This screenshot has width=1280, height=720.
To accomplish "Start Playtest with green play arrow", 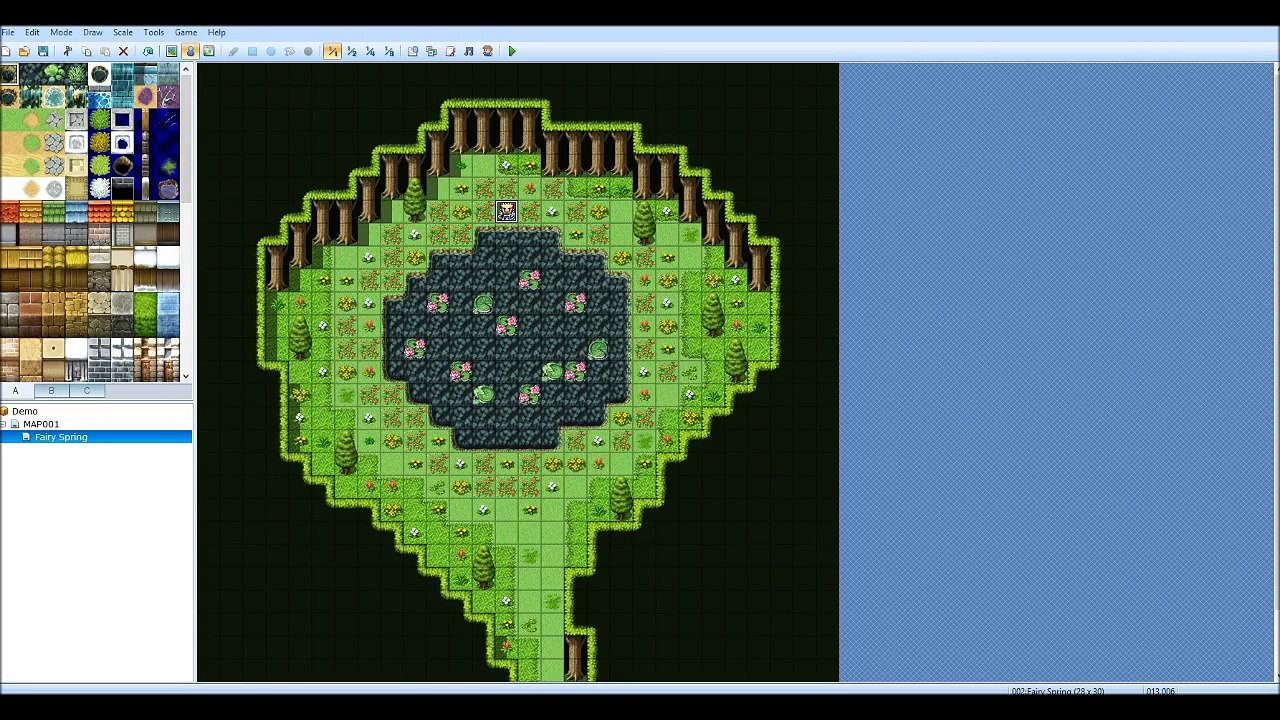I will pos(512,51).
